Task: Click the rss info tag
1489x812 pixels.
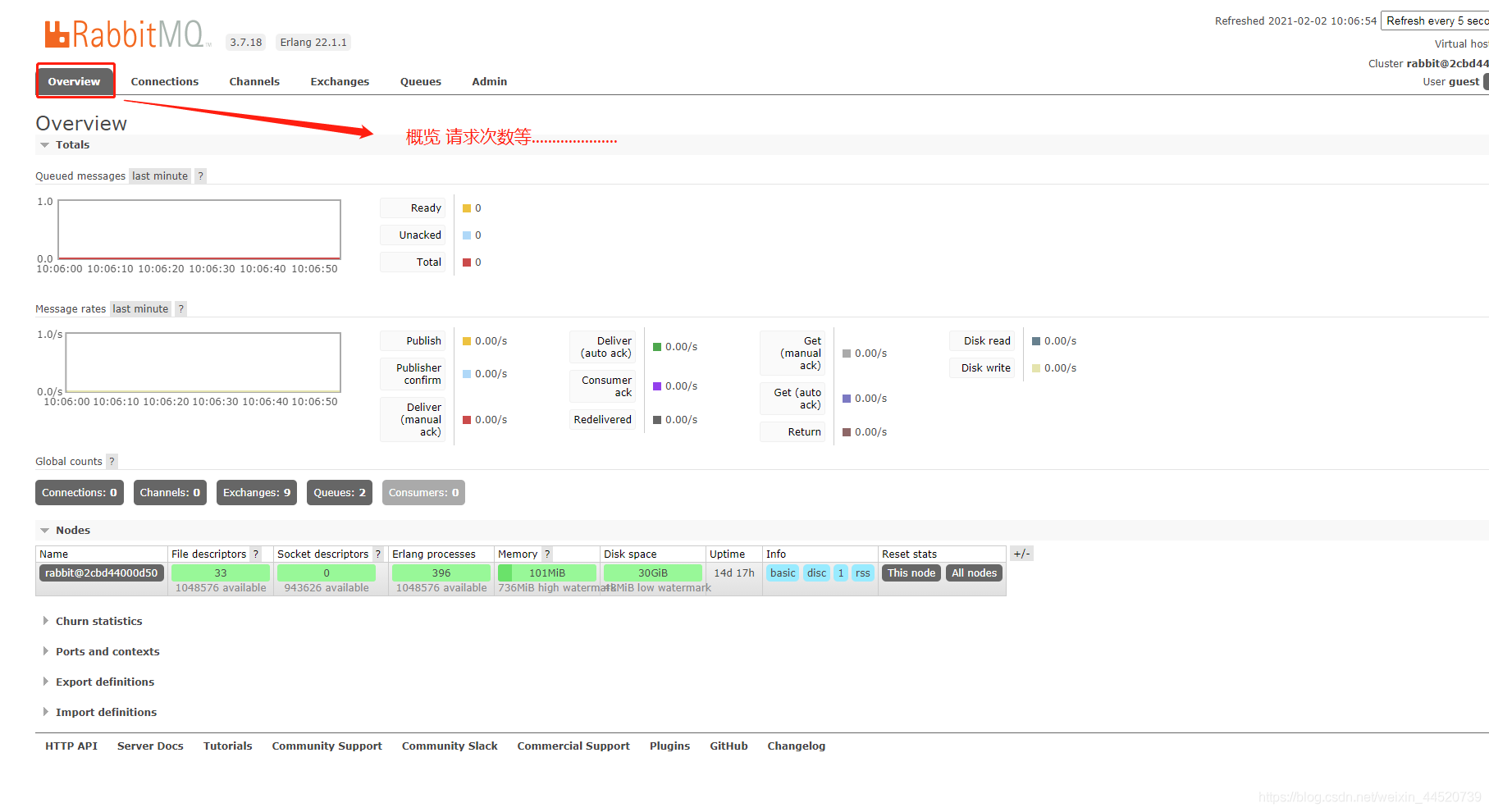Action: click(x=862, y=573)
